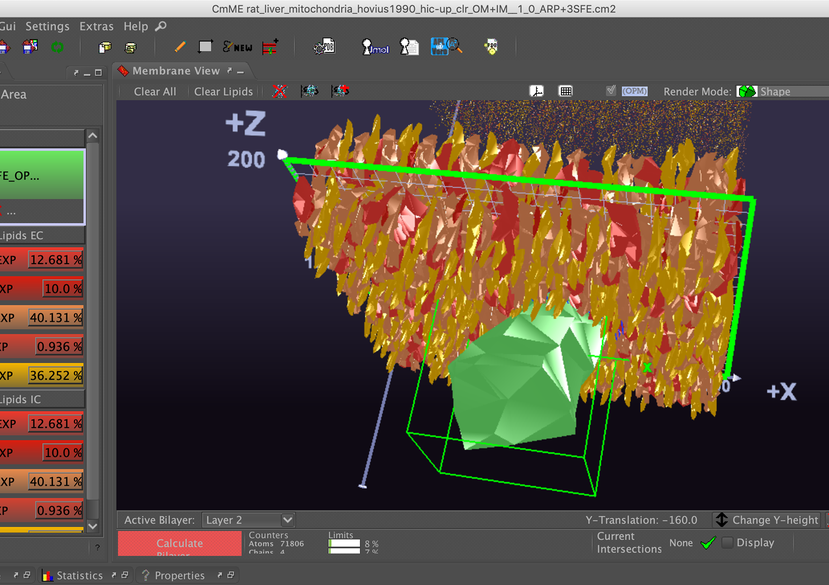Click the magnifier icon next to Help

pyautogui.click(x=161, y=26)
